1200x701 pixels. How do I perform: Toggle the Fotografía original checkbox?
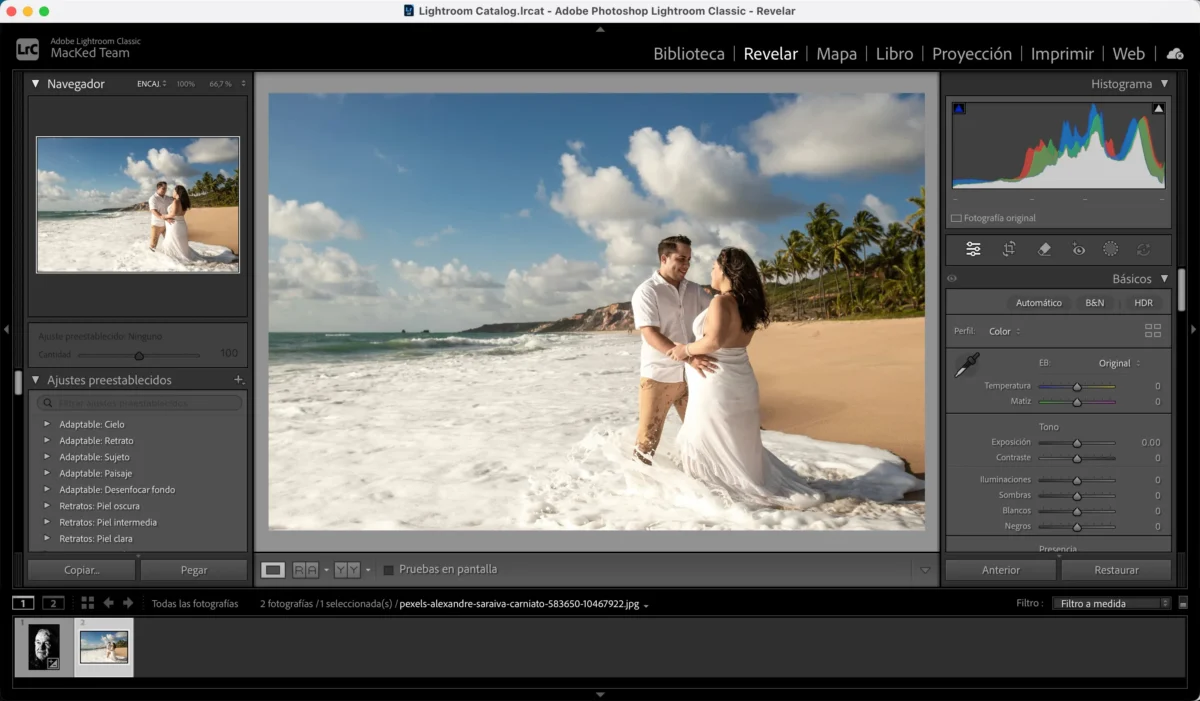pos(956,218)
